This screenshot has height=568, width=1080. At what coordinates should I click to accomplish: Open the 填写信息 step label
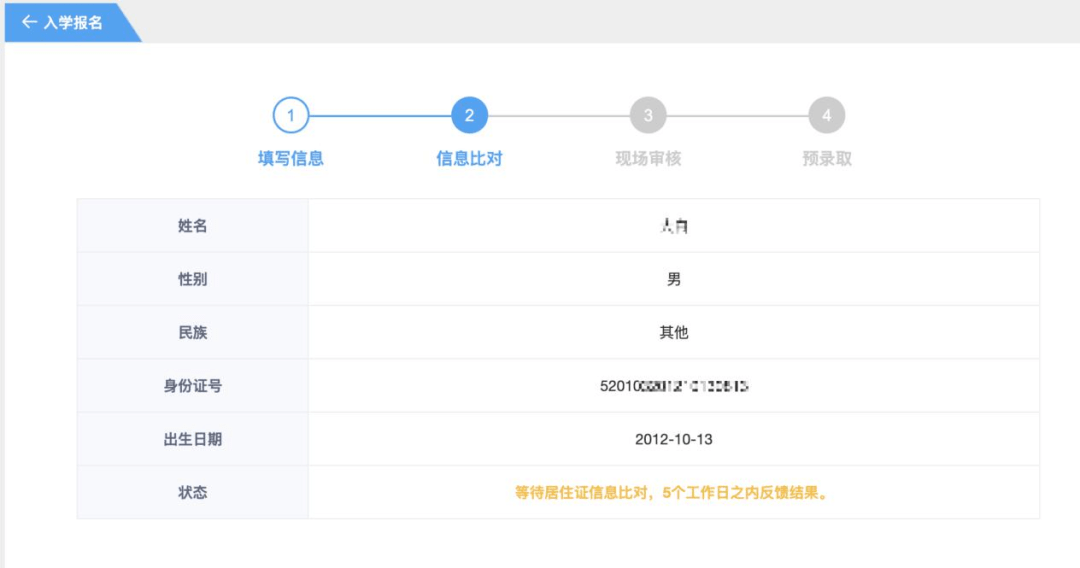pos(291,158)
